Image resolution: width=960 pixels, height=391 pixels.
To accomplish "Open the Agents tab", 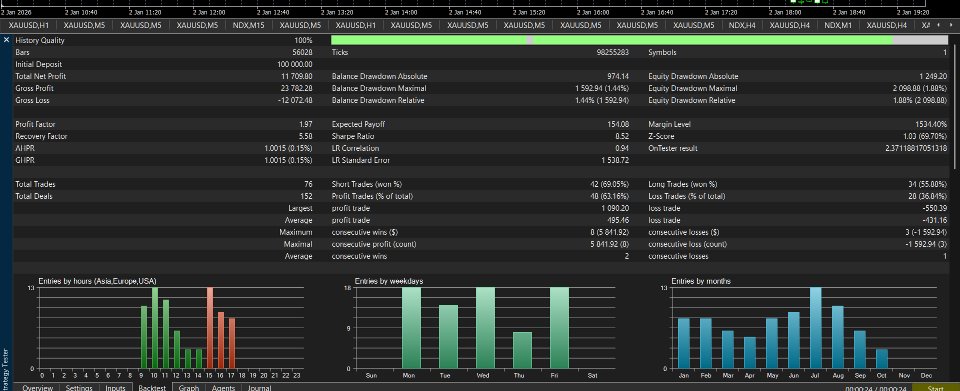I will (223, 387).
